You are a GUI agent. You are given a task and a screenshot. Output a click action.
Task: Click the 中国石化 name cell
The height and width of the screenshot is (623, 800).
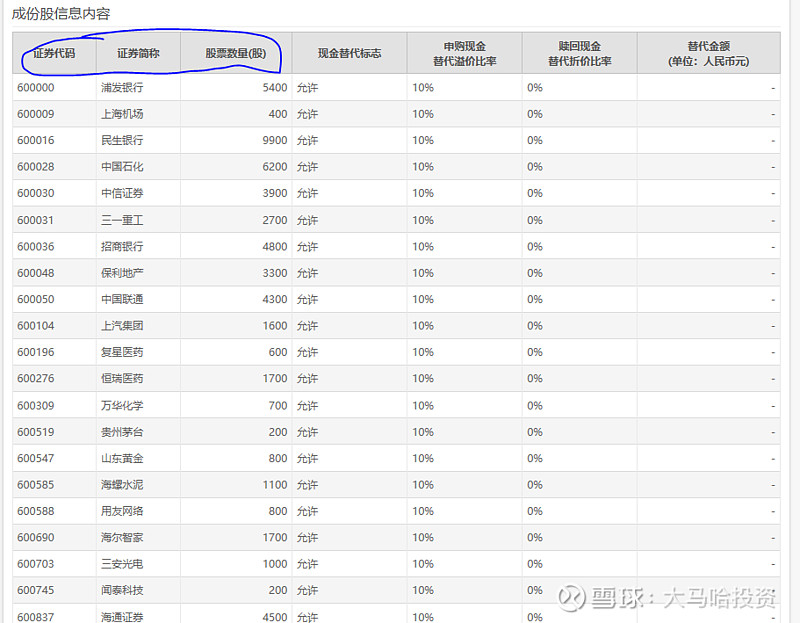(x=122, y=167)
